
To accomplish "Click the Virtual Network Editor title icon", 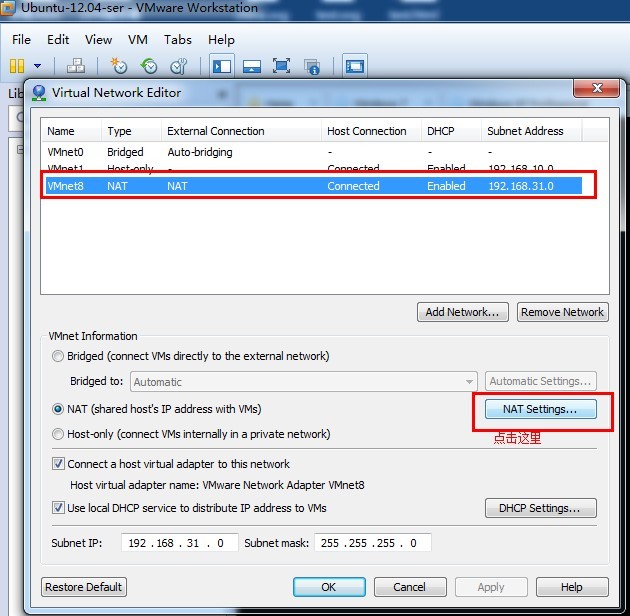I will pos(39,93).
